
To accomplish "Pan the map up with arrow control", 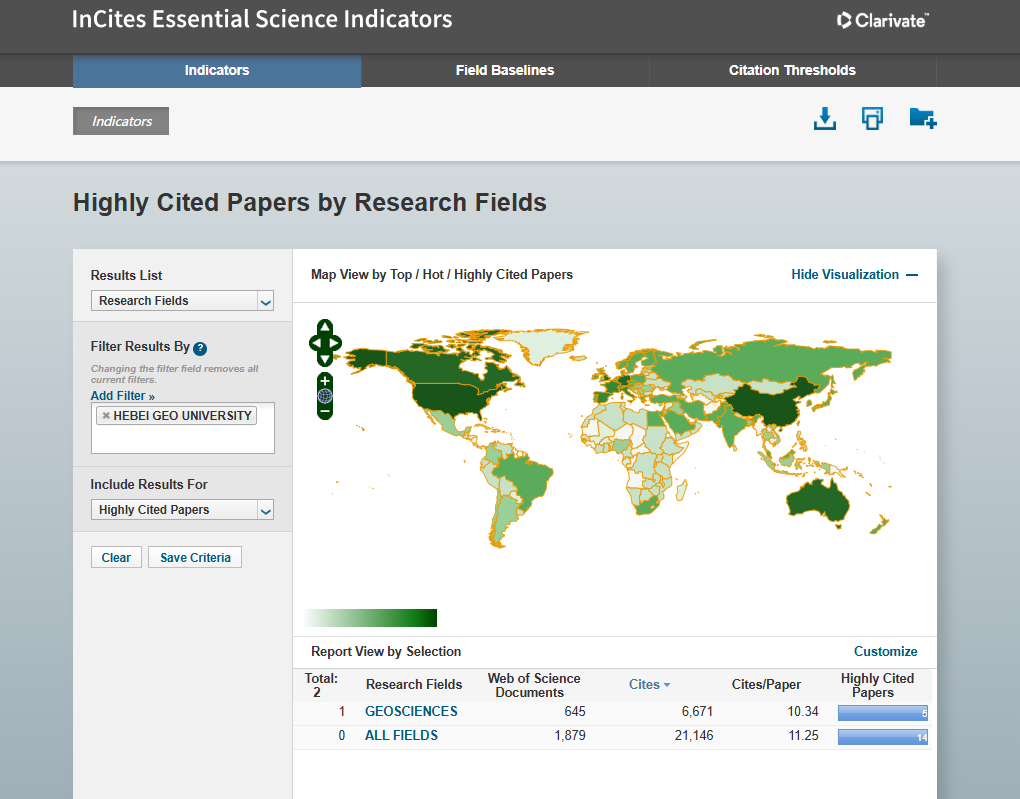I will tap(325, 327).
